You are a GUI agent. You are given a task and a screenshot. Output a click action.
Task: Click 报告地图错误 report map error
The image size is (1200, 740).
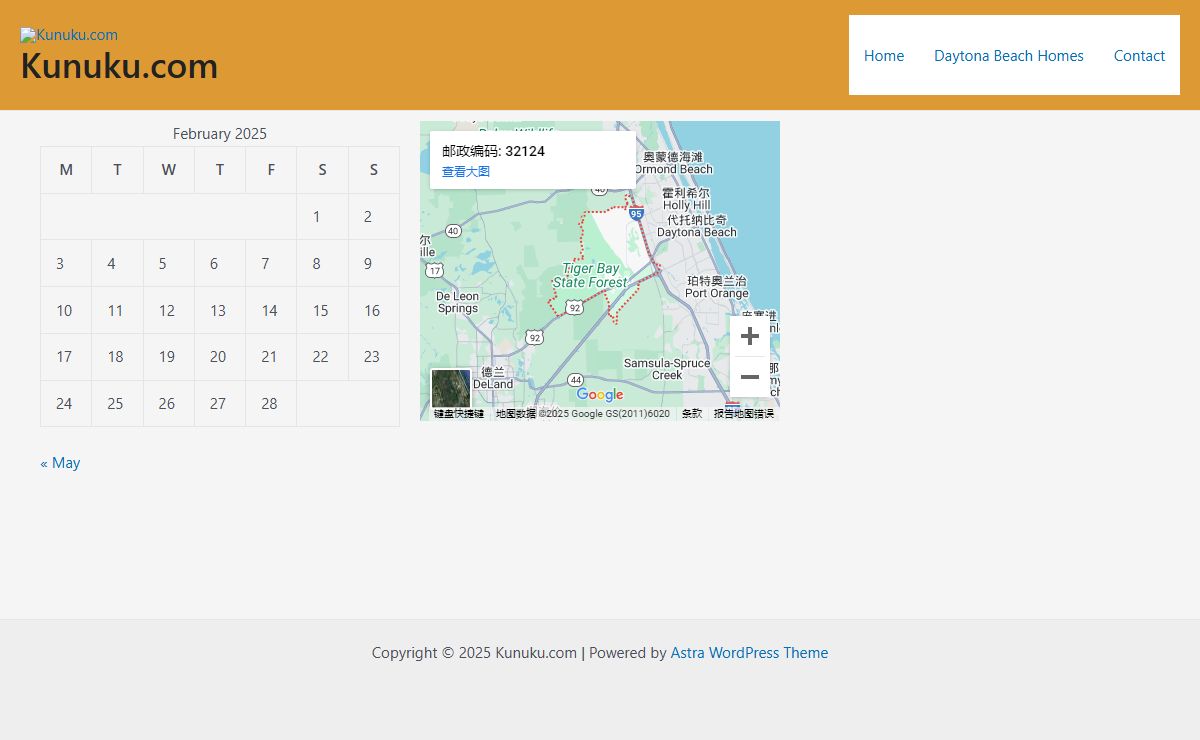pyautogui.click(x=744, y=414)
